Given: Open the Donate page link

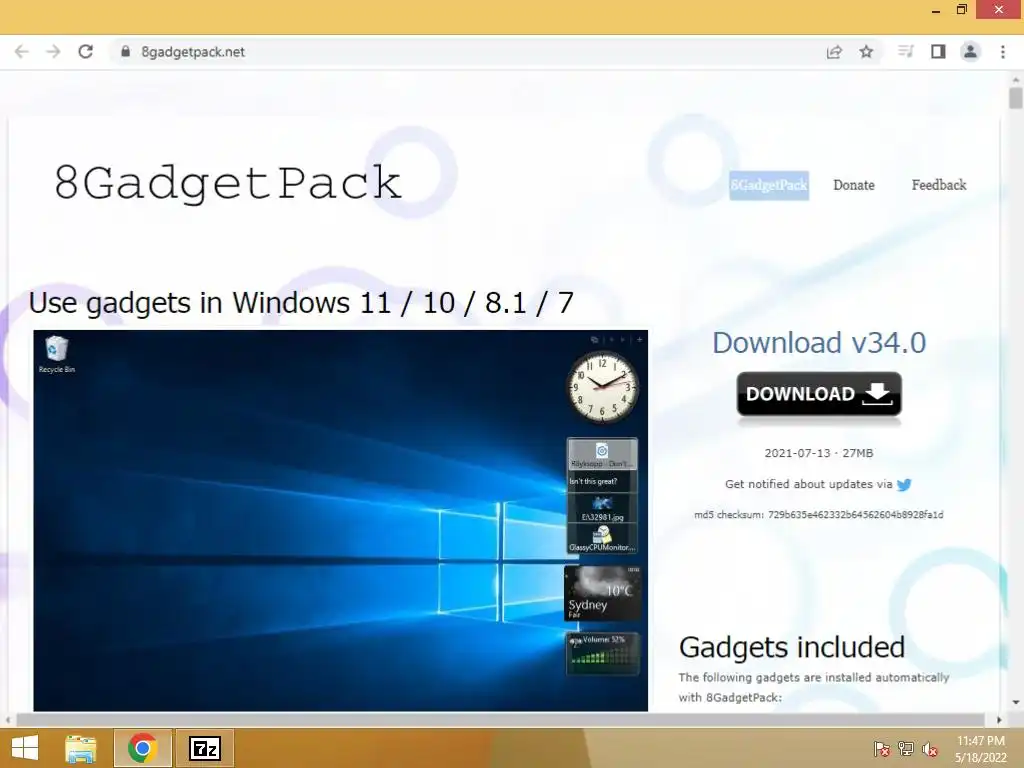Looking at the screenshot, I should pos(854,185).
